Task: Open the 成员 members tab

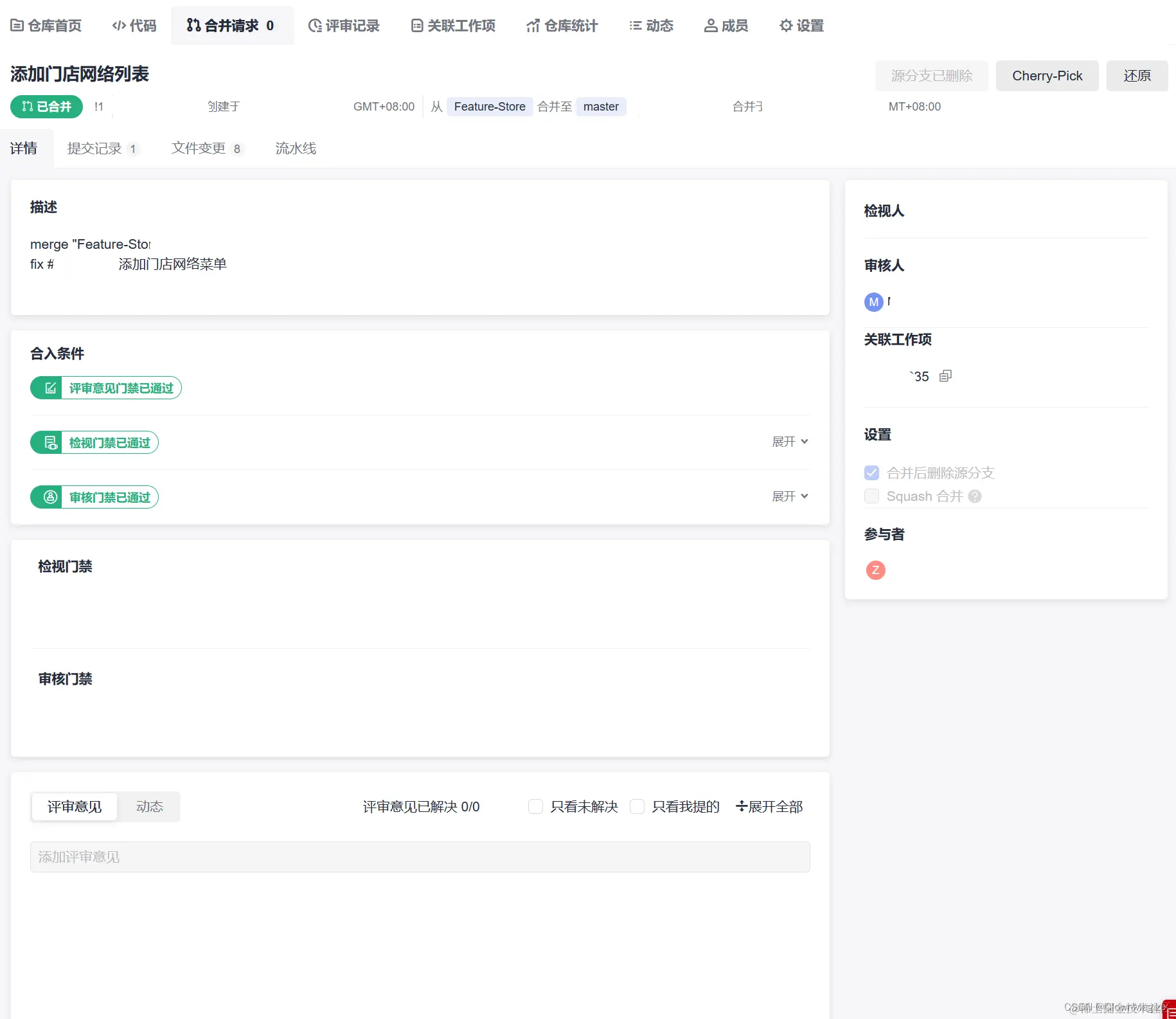Action: pos(726,26)
